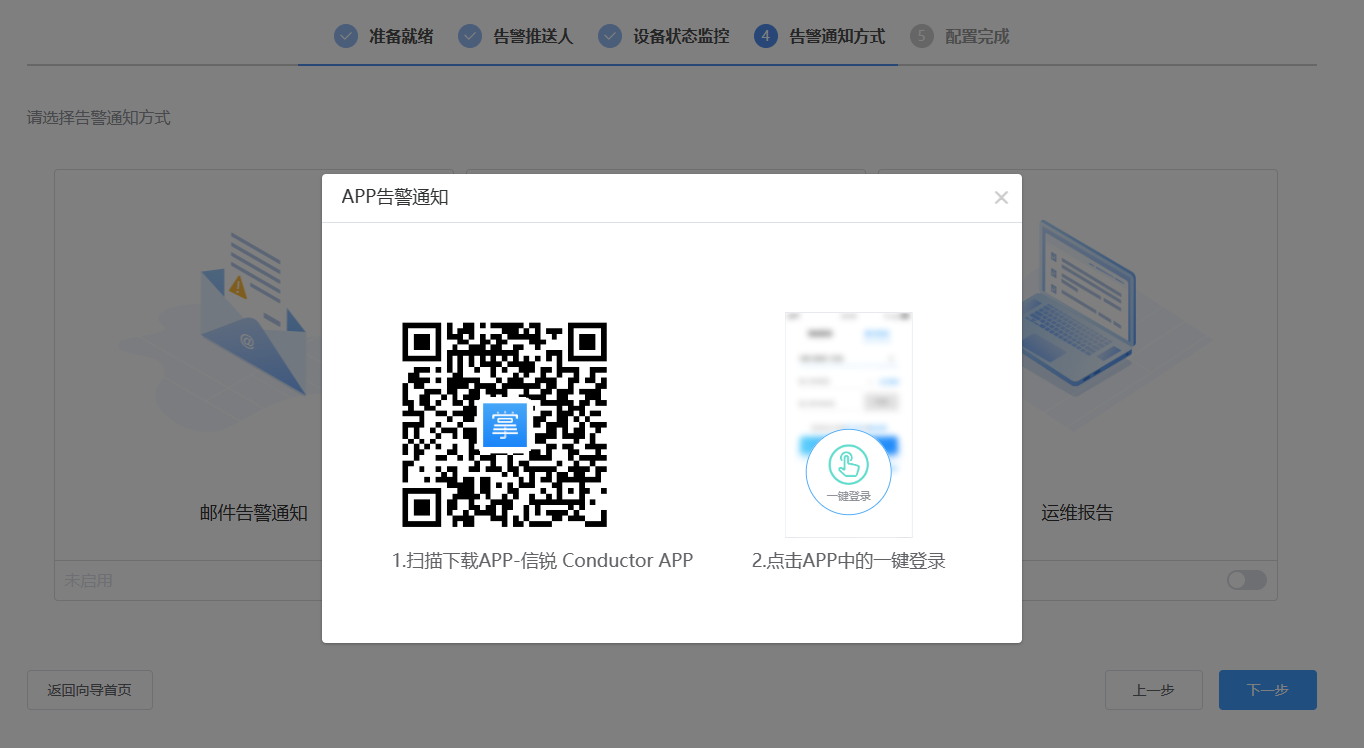Viewport: 1364px width, 748px height.
Task: Click the step number 4 circle icon
Action: click(x=766, y=37)
